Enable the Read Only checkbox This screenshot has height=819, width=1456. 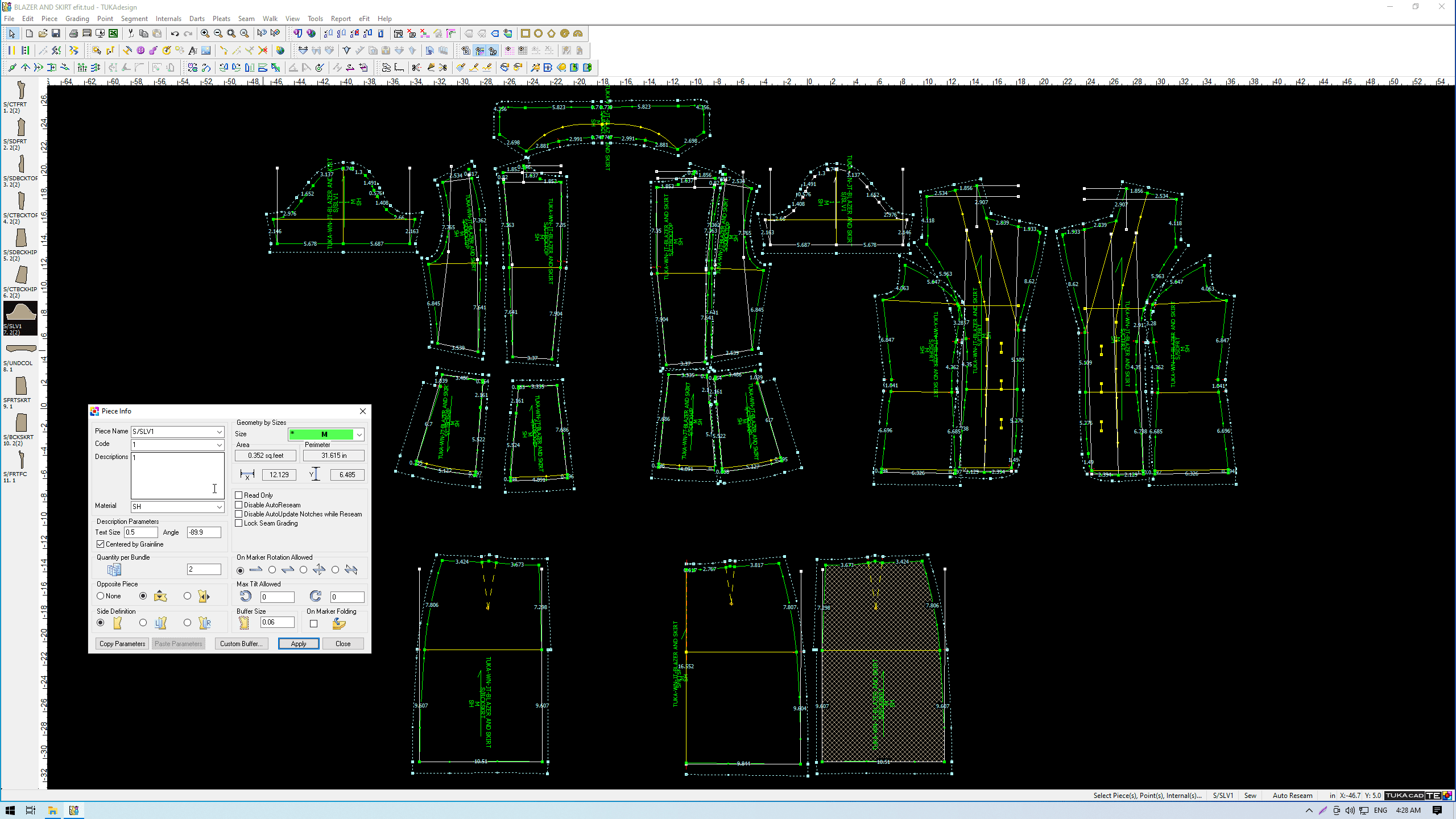239,495
